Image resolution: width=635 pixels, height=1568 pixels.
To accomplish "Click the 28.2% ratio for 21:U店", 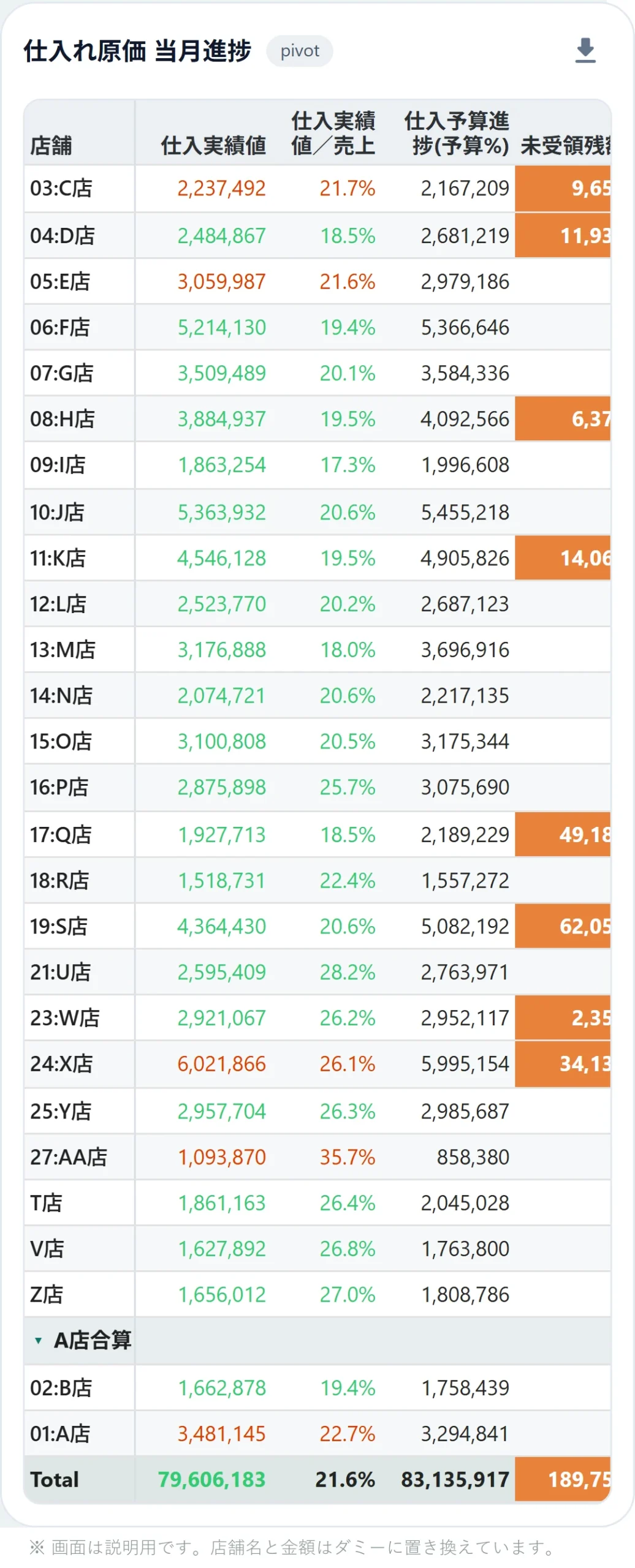I will pos(348,971).
